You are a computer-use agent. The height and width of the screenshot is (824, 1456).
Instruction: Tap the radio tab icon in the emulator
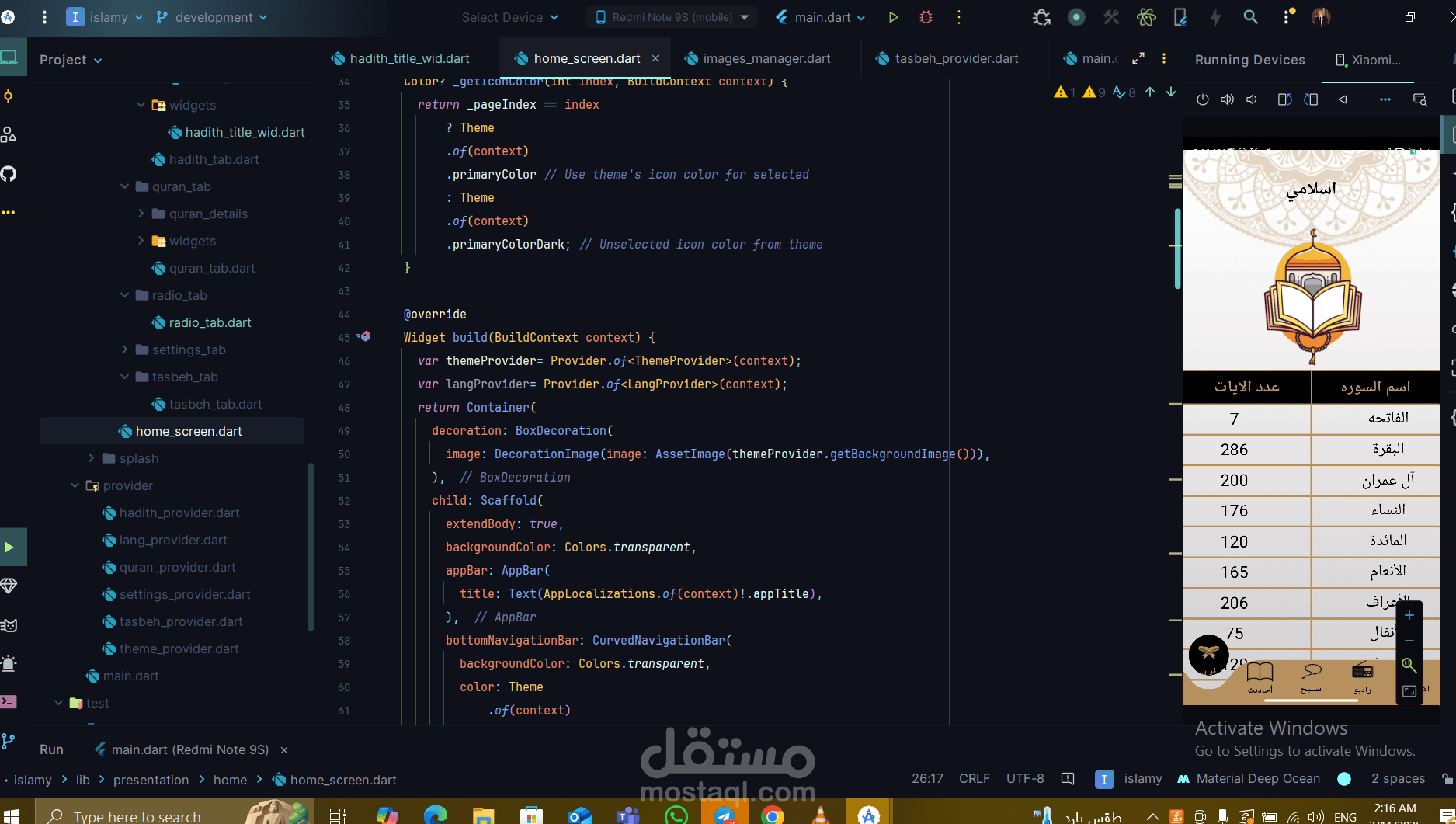(x=1363, y=676)
